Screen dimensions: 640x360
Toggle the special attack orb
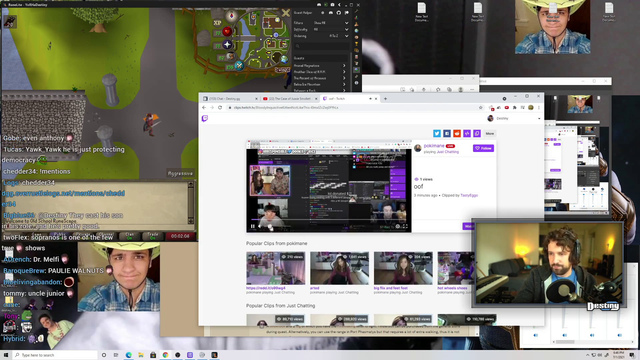pos(239,66)
